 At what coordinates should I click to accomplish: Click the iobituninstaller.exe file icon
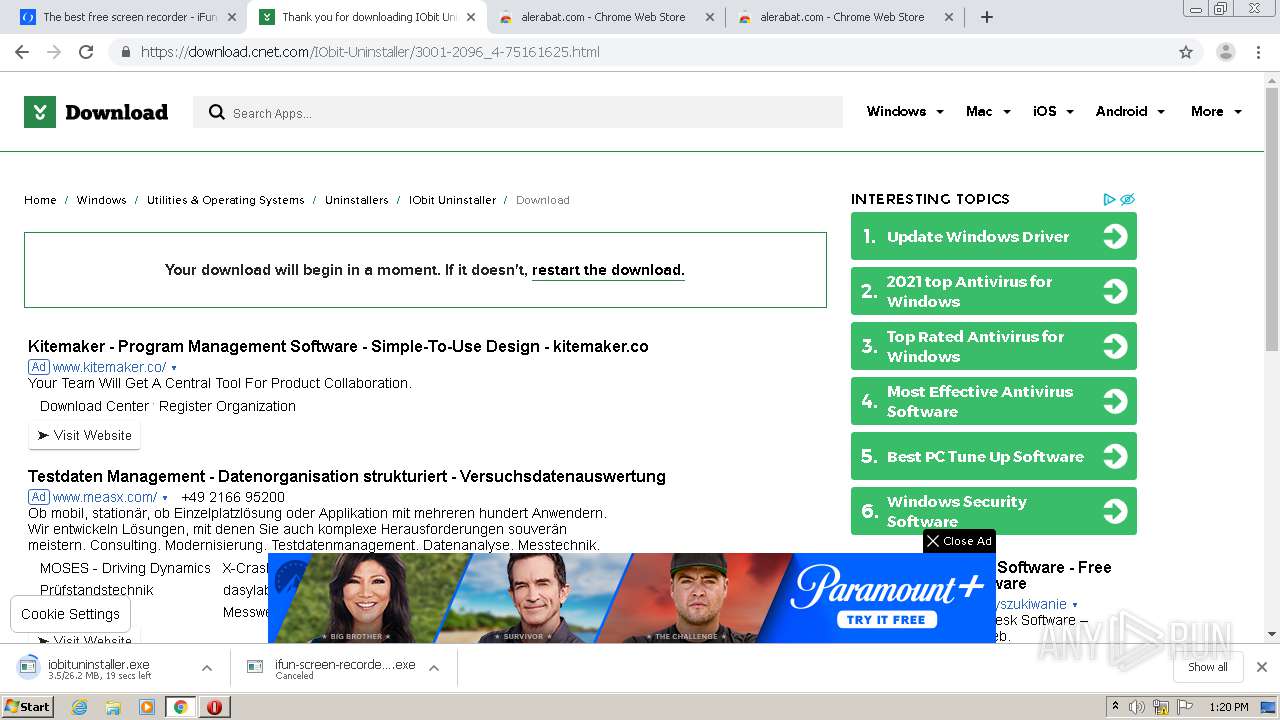pos(29,667)
